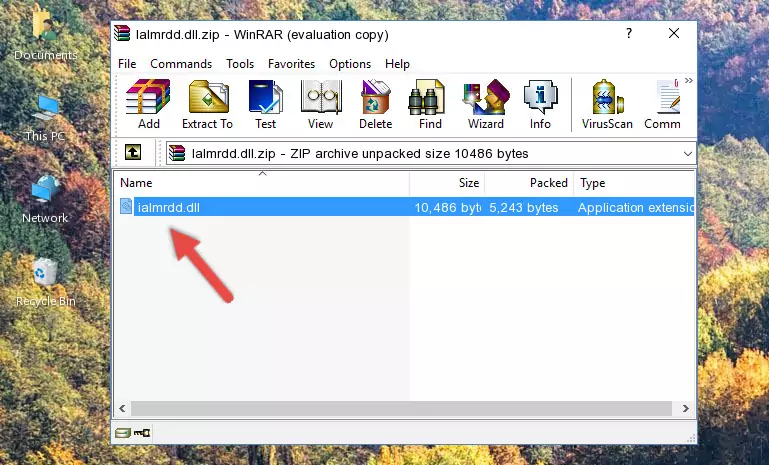
Task: Click the title bar help question mark
Action: coord(629,33)
